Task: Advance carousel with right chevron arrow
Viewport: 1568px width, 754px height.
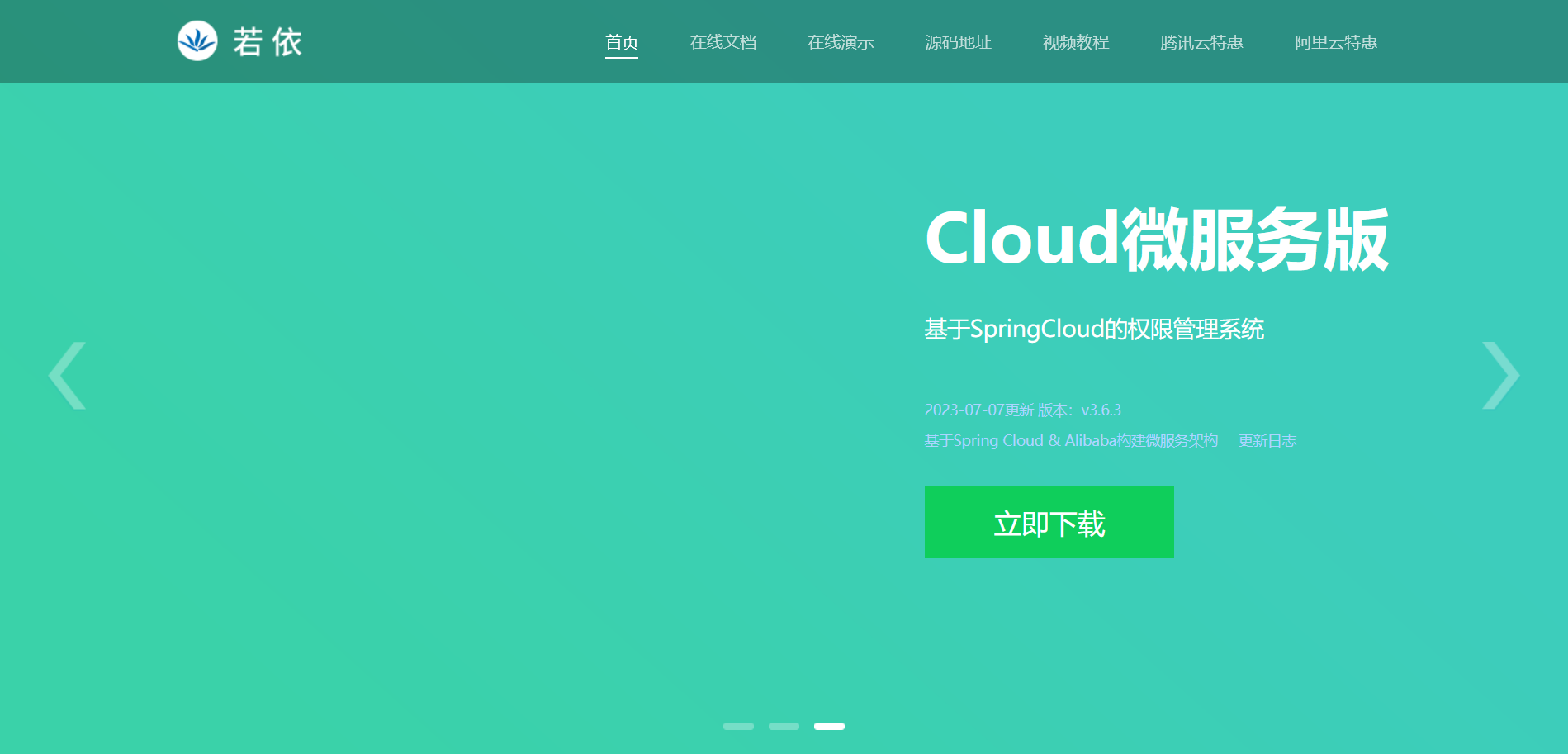Action: 1500,376
